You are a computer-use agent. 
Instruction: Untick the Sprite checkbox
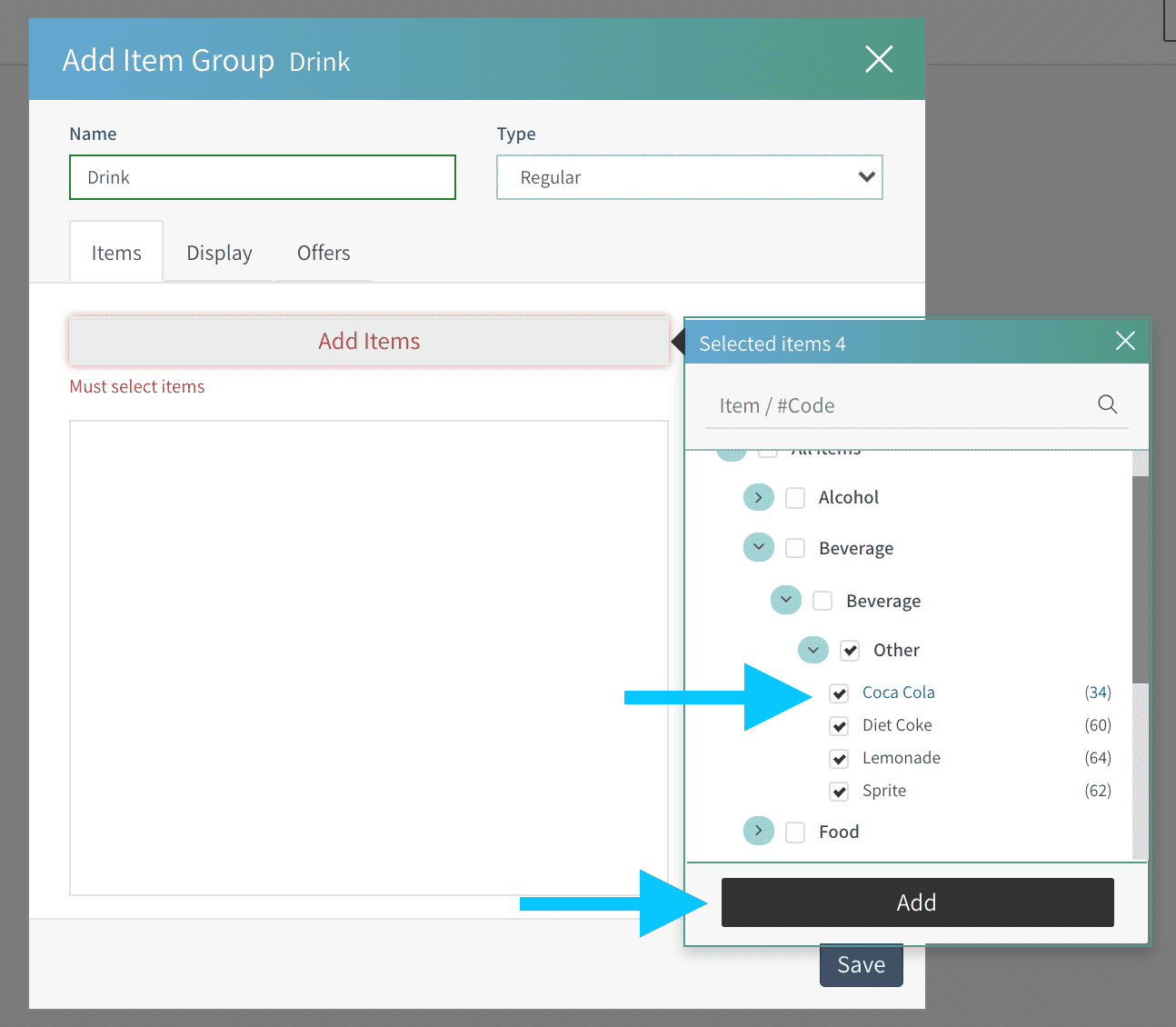(840, 792)
